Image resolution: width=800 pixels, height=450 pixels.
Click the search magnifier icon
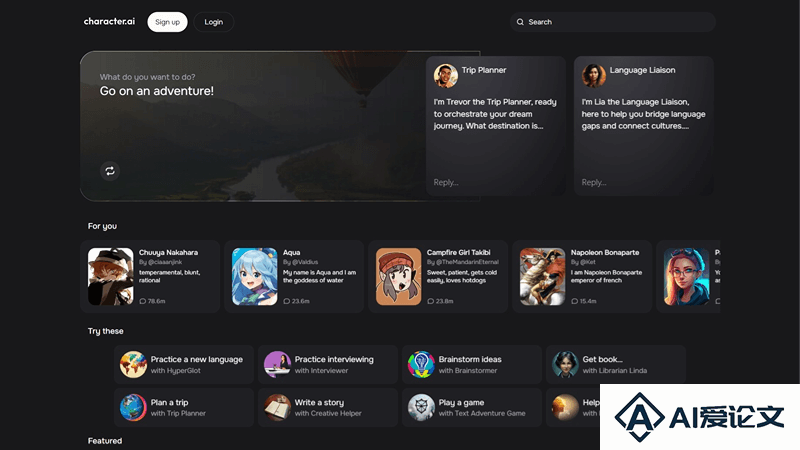(520, 22)
